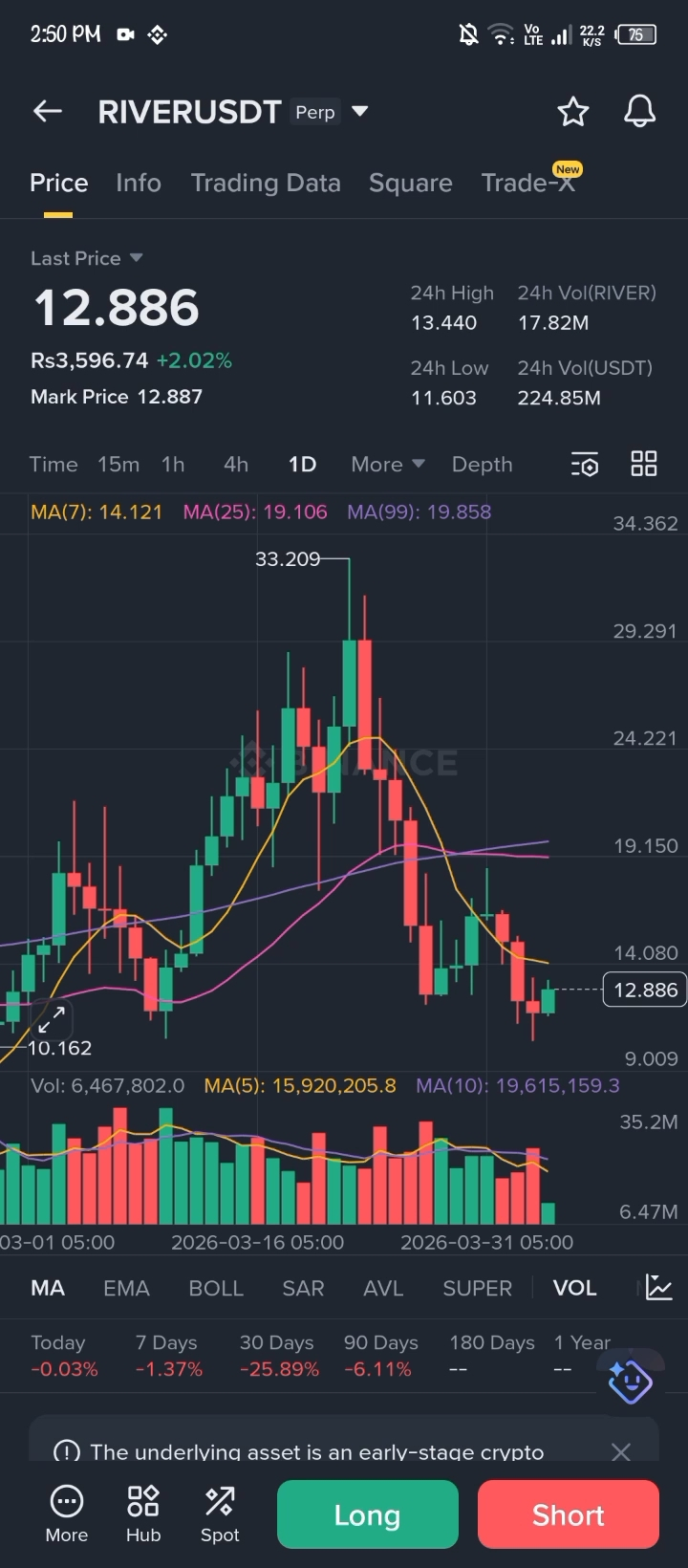
Task: Tap the Perp contract label
Action: pos(315,112)
